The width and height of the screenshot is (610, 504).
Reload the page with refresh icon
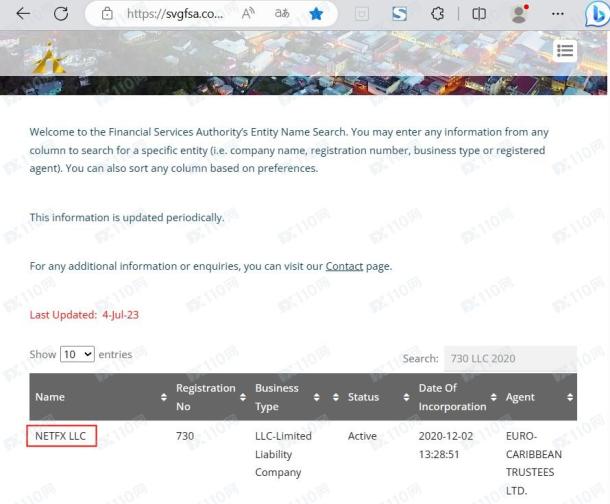click(61, 14)
